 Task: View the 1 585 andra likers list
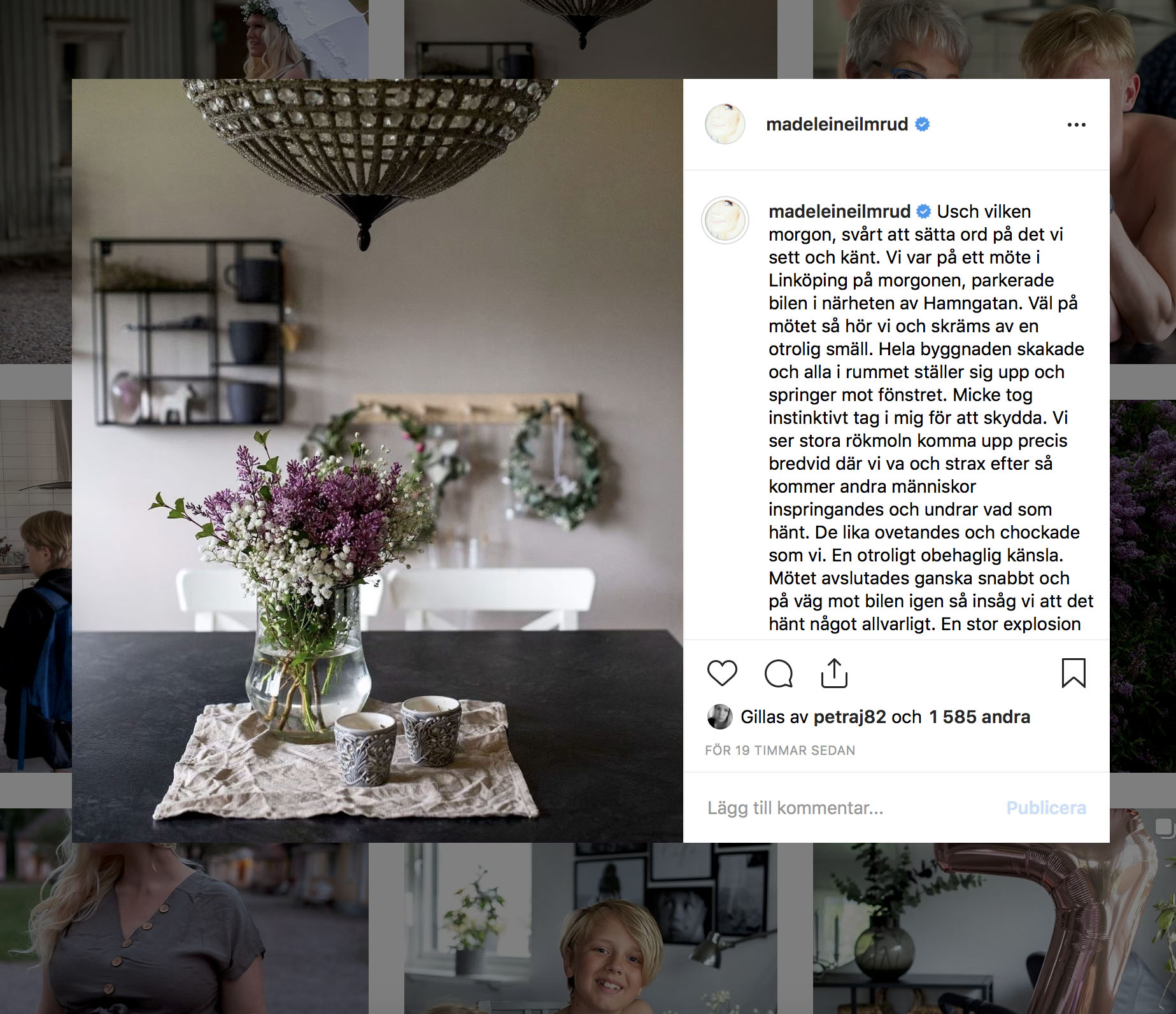pos(979,717)
